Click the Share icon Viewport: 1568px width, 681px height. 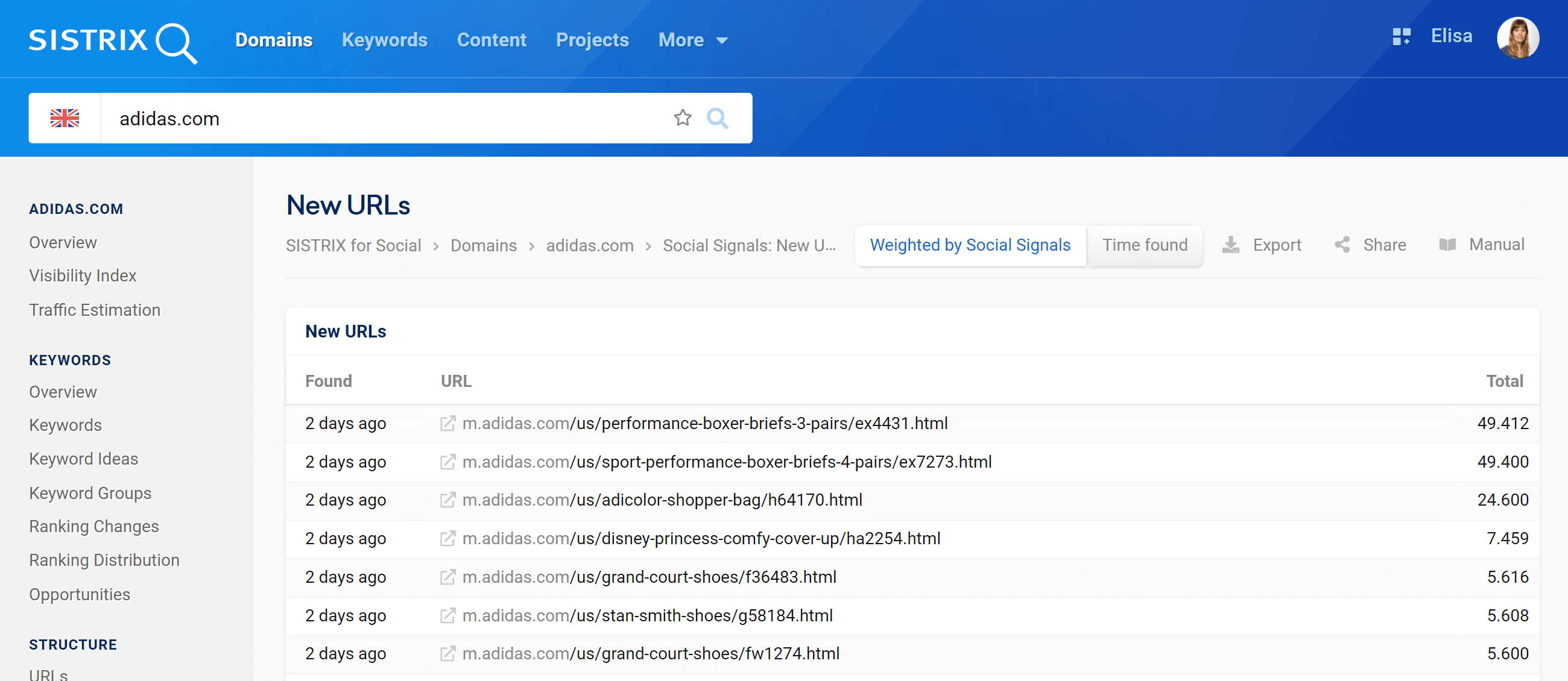[x=1342, y=245]
